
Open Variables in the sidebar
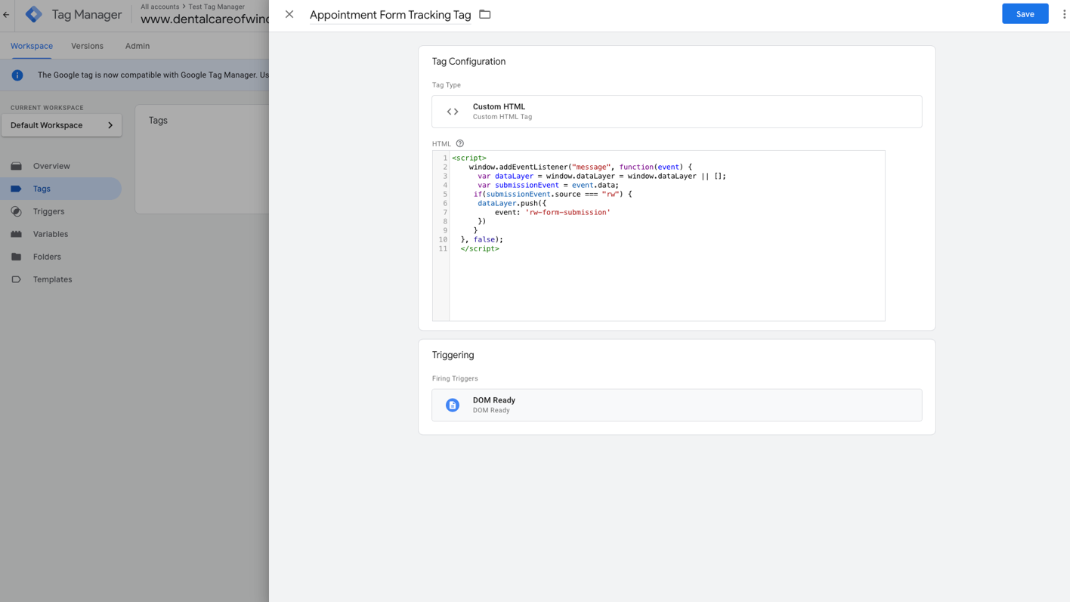coord(50,234)
